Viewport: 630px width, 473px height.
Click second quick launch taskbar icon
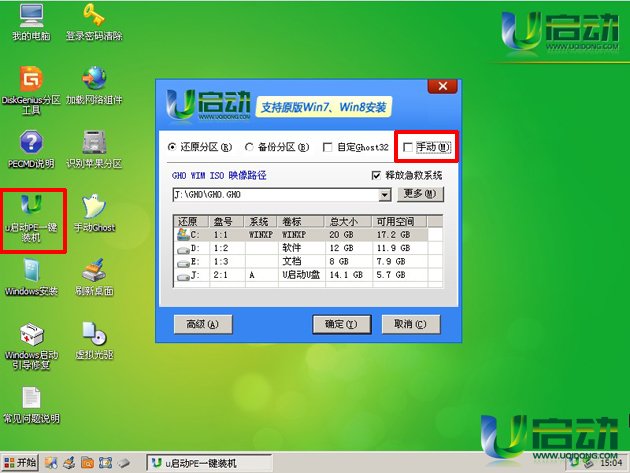click(69, 463)
